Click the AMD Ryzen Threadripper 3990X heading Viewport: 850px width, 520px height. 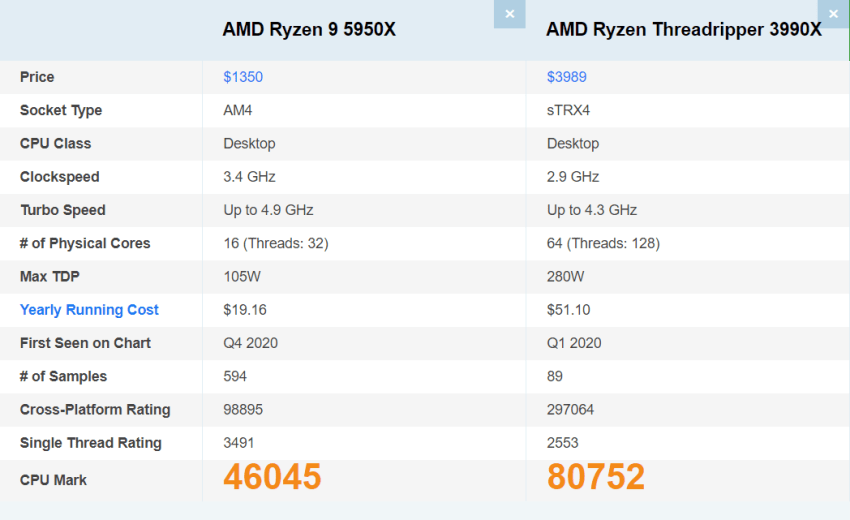click(x=683, y=30)
